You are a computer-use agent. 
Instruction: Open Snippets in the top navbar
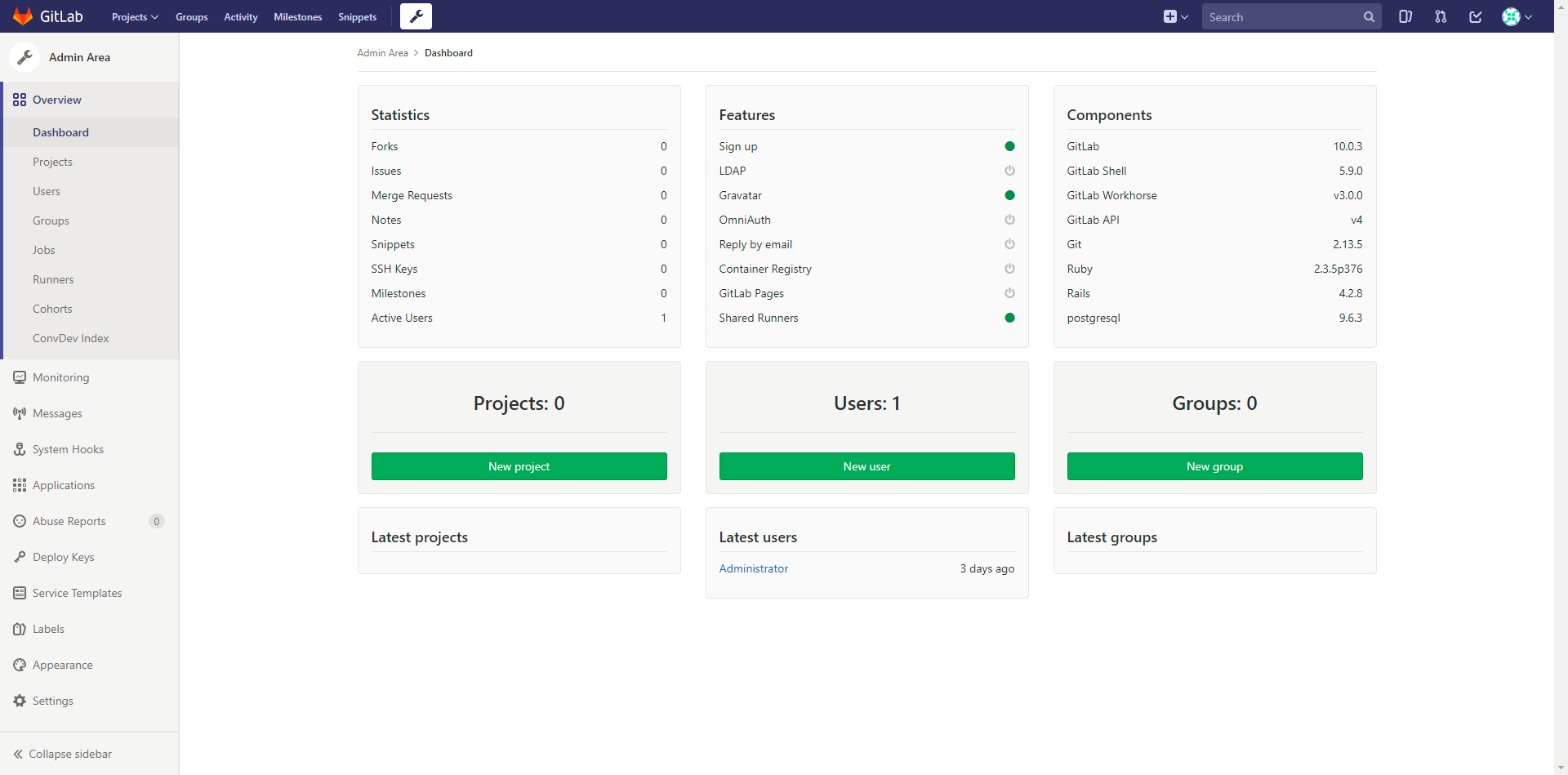click(358, 16)
